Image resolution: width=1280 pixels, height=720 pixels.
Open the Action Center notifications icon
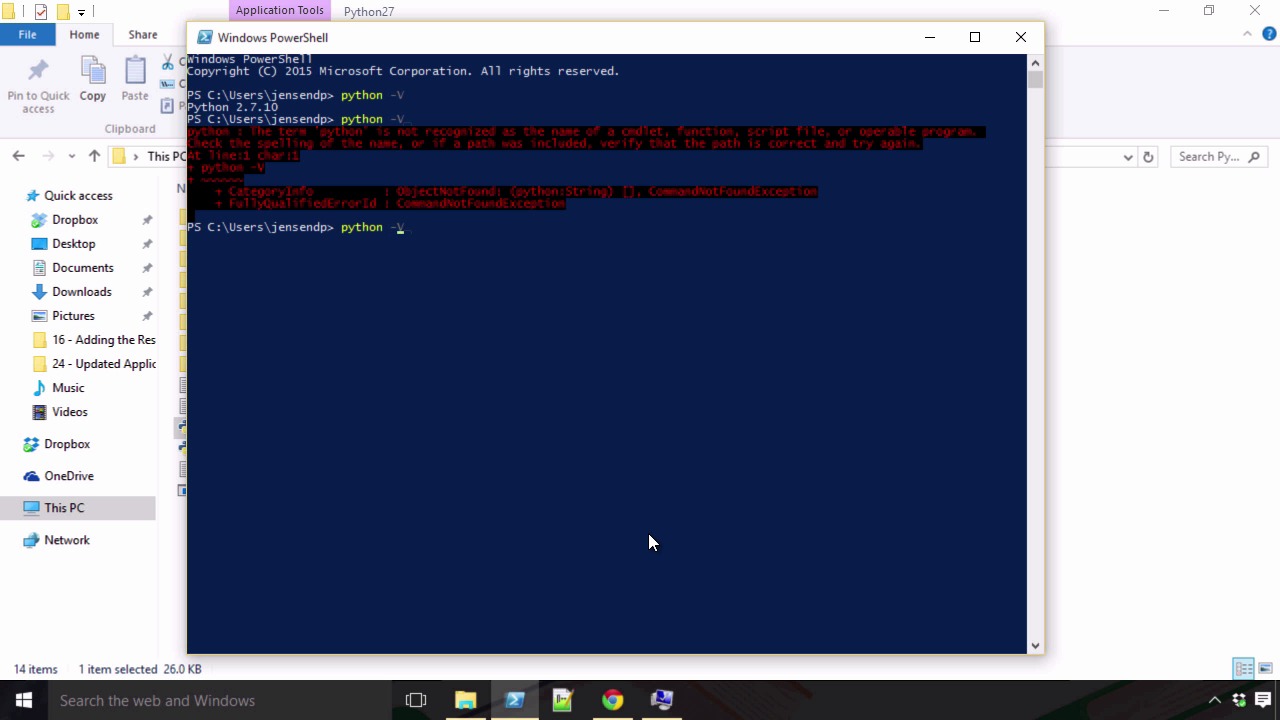[x=1263, y=700]
